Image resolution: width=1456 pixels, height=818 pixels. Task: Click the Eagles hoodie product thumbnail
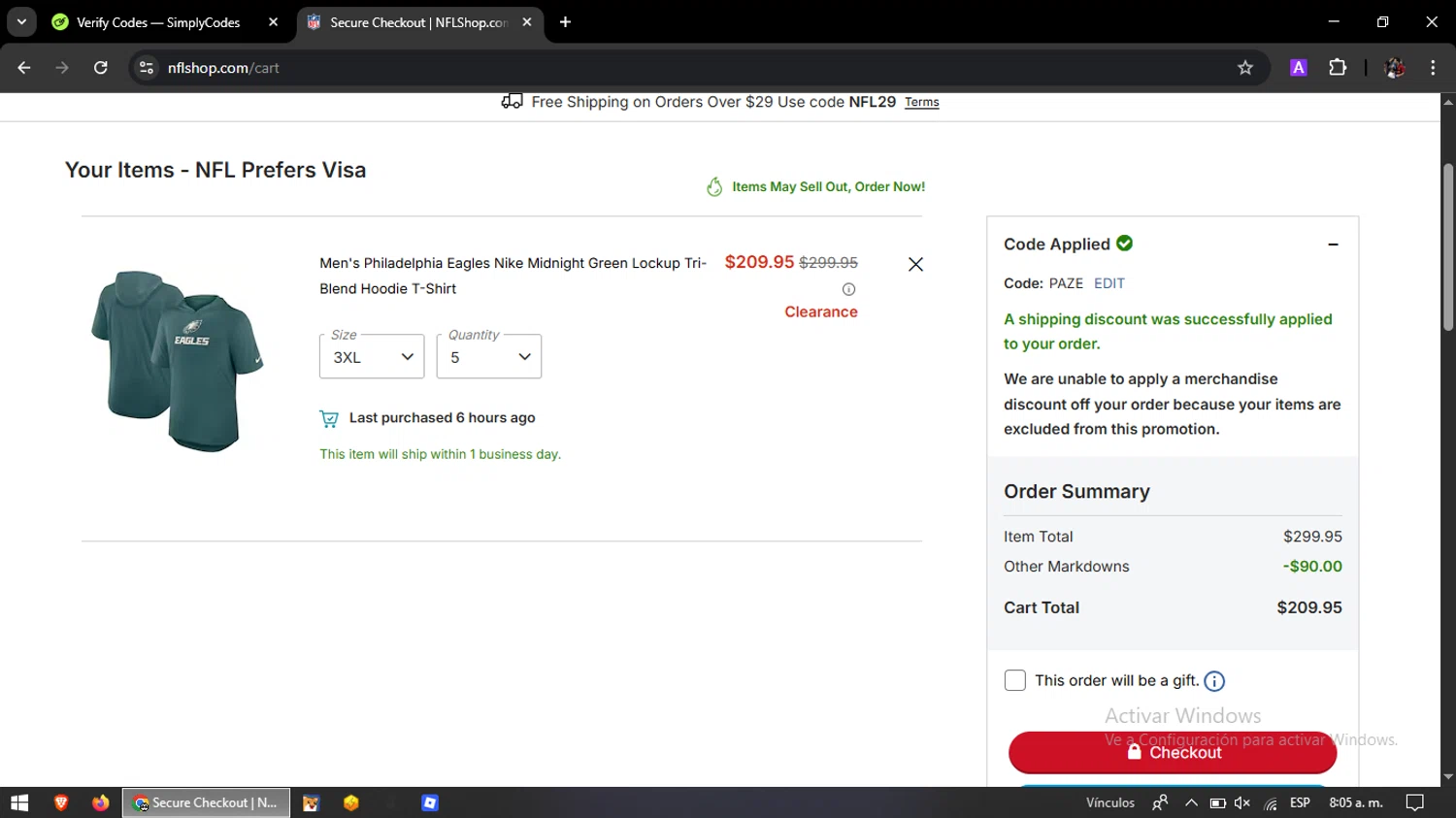point(178,361)
